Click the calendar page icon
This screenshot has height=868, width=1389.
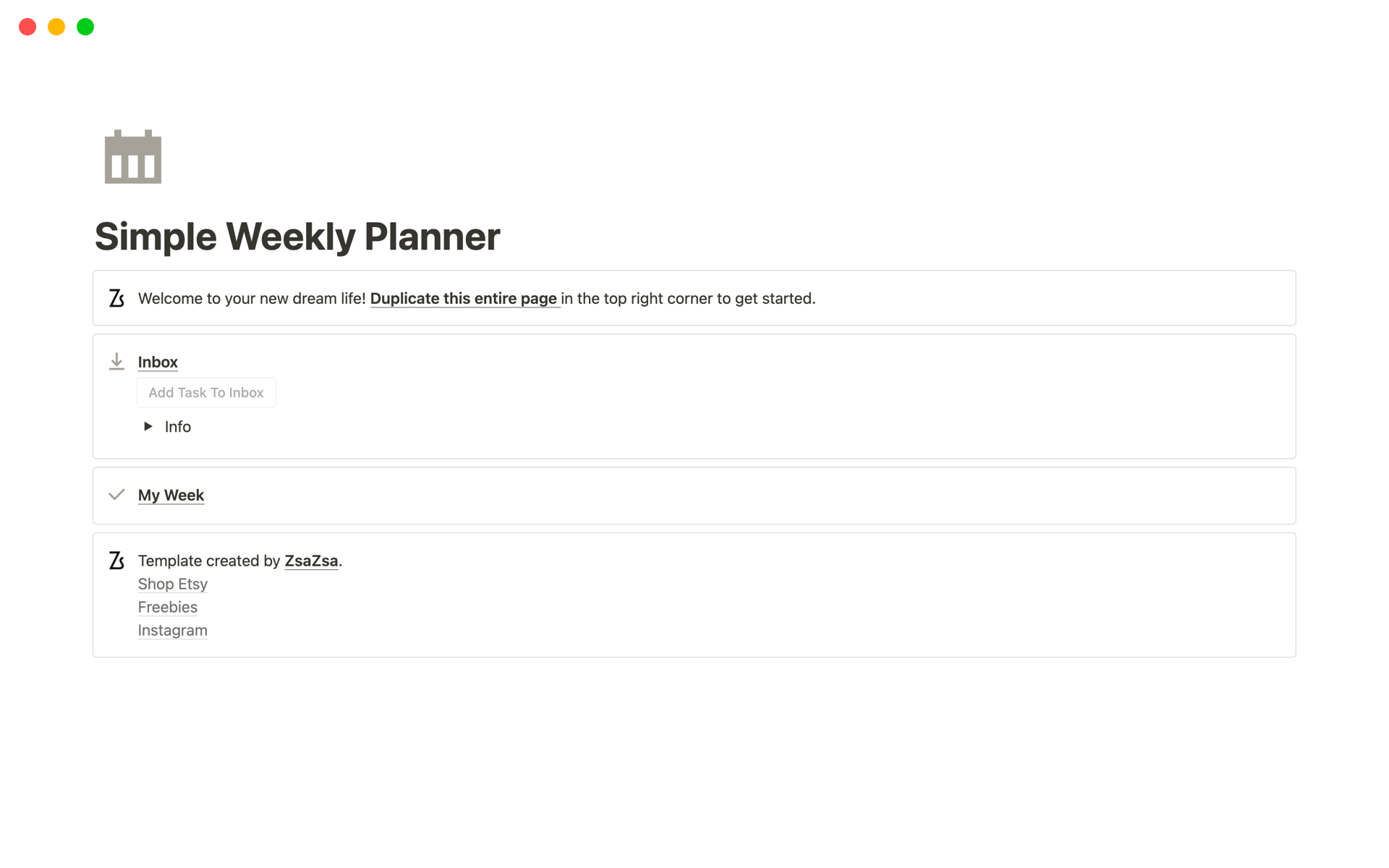[x=133, y=157]
